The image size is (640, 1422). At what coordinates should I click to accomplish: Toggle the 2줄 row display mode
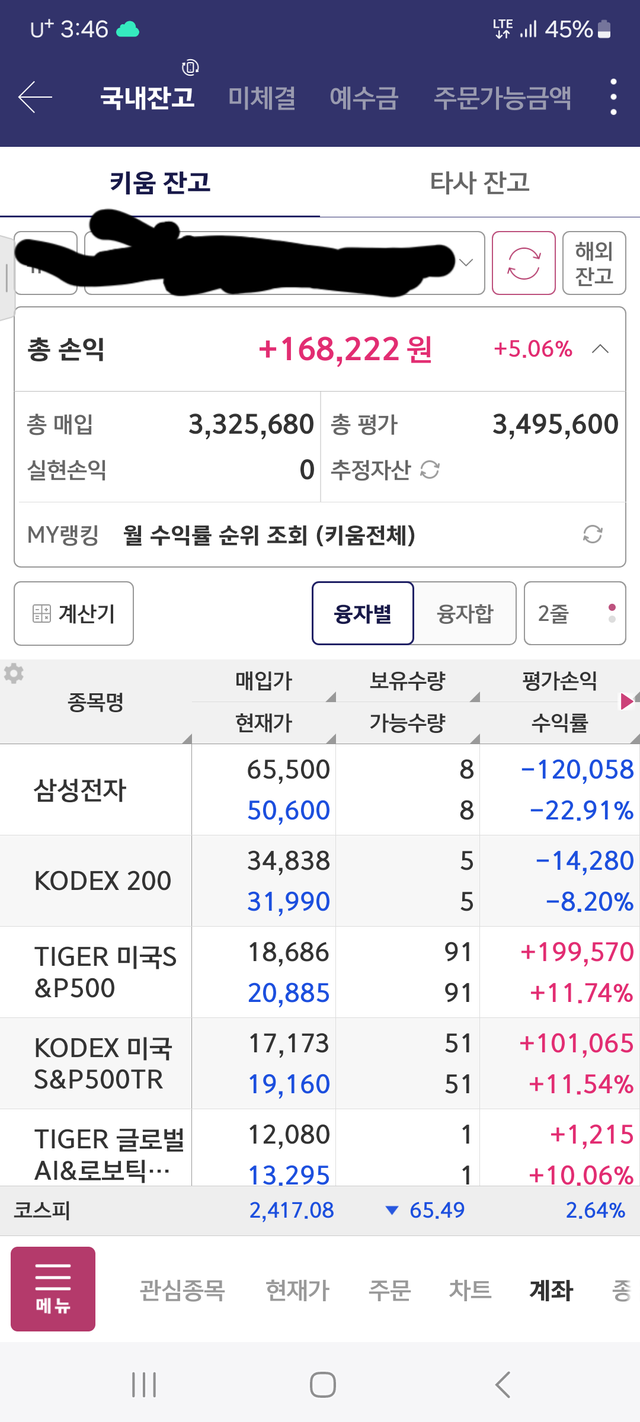click(x=575, y=613)
